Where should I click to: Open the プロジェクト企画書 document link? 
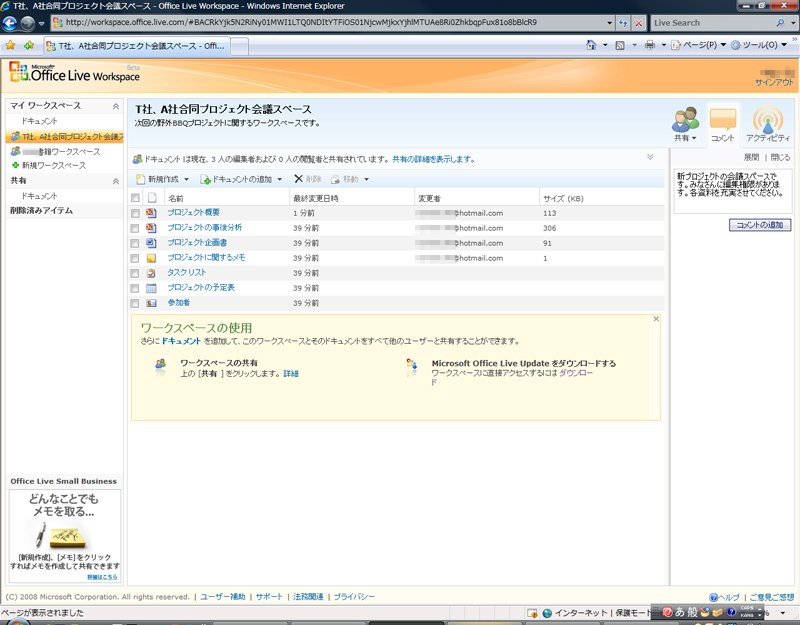[197, 243]
